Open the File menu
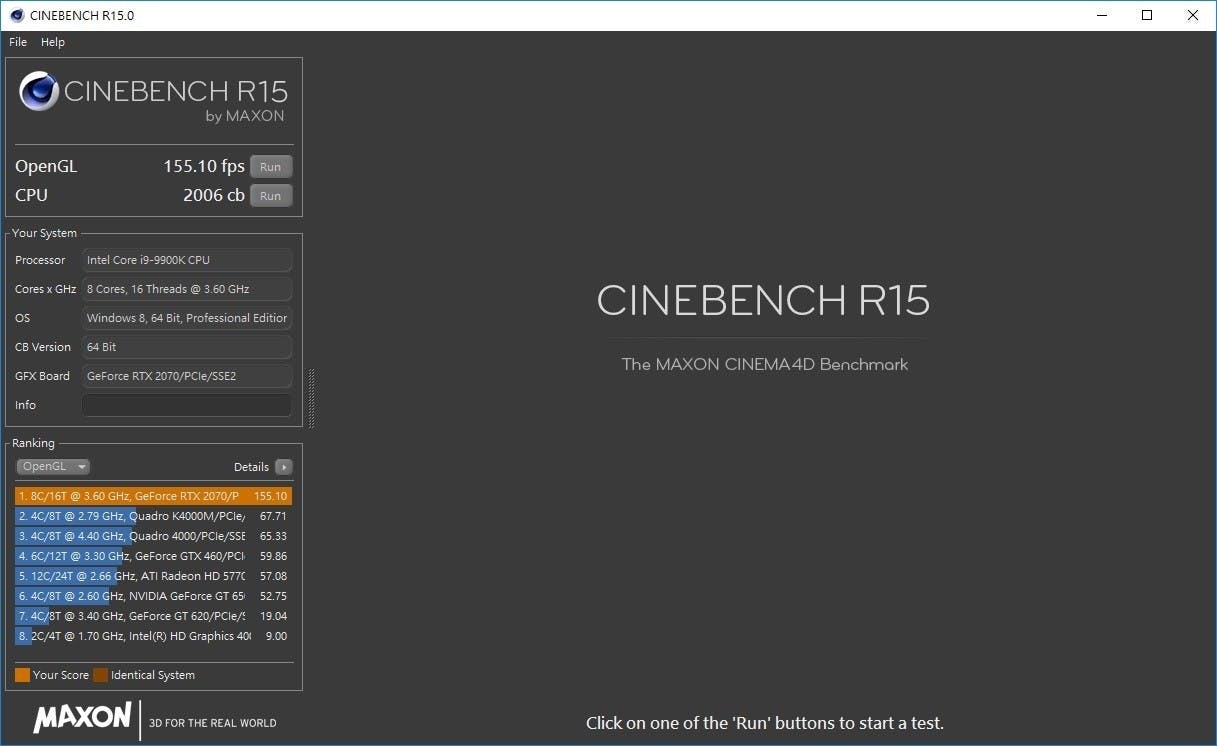Viewport: 1217px width, 746px height. tap(18, 42)
